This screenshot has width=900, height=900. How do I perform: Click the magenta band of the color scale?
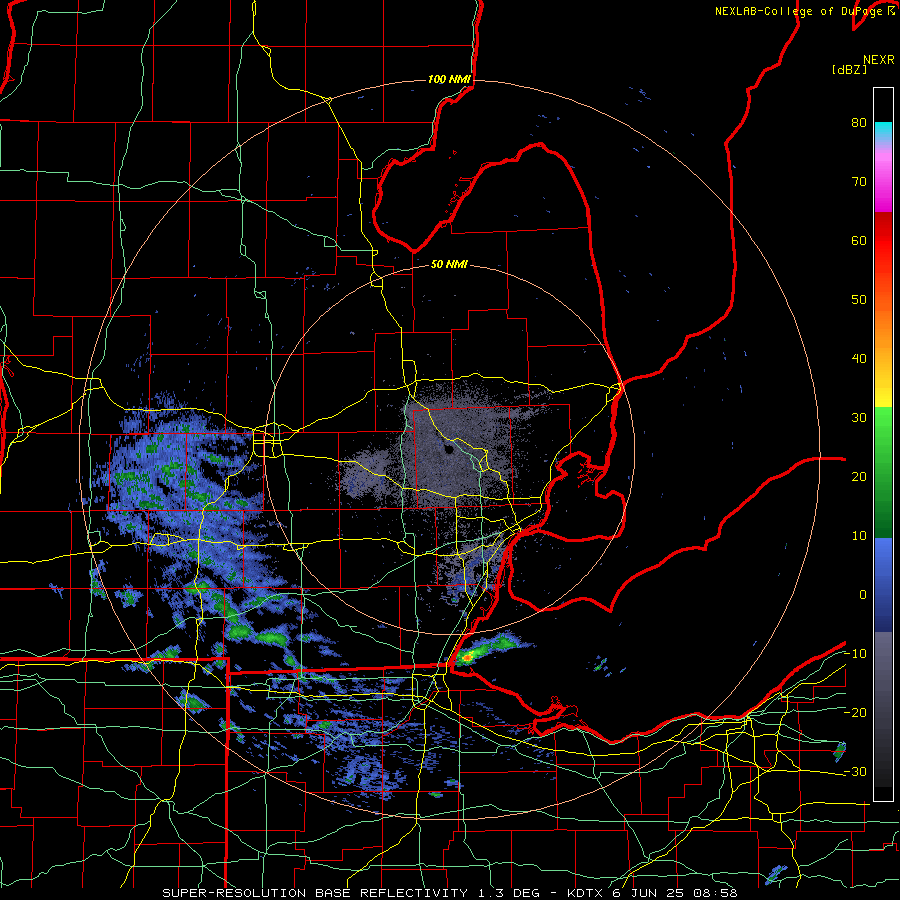883,184
